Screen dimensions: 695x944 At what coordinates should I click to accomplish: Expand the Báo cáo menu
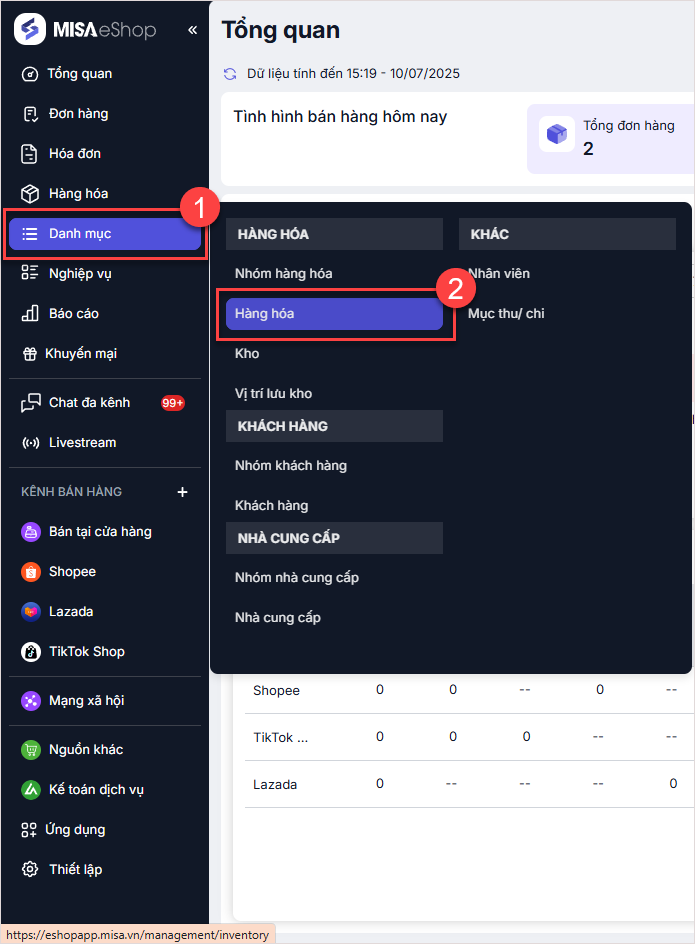coord(73,314)
